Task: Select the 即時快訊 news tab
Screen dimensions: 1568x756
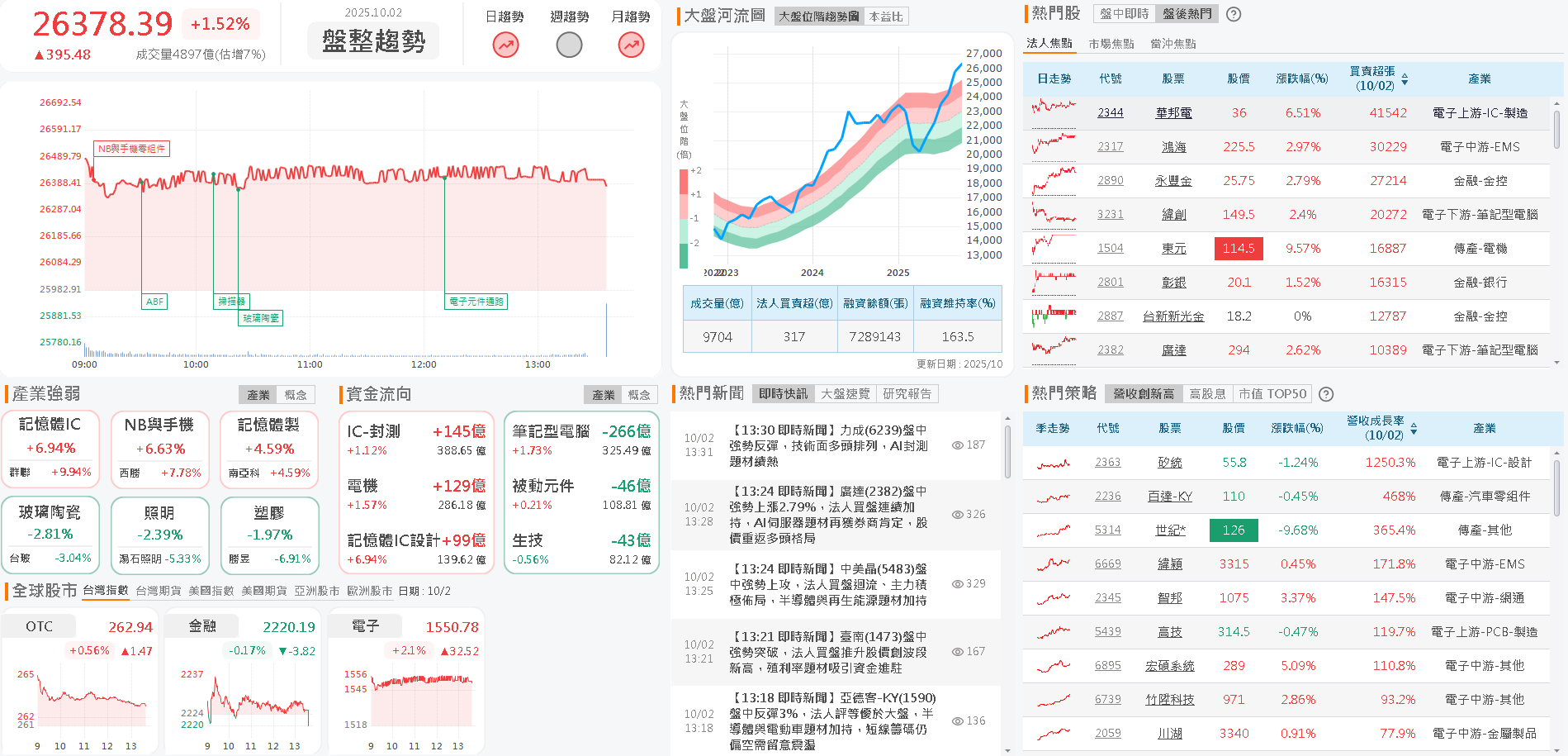Action: (x=784, y=394)
